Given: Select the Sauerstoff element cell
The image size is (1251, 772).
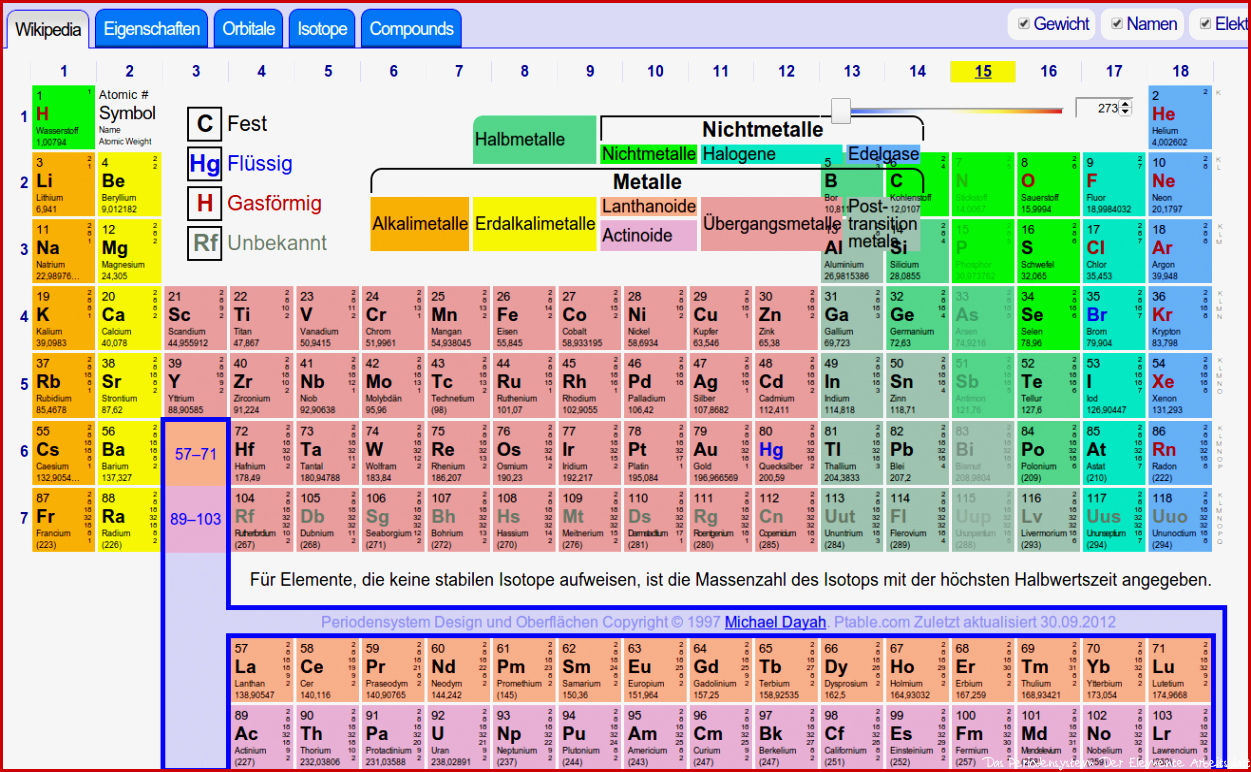Looking at the screenshot, I should (1048, 184).
